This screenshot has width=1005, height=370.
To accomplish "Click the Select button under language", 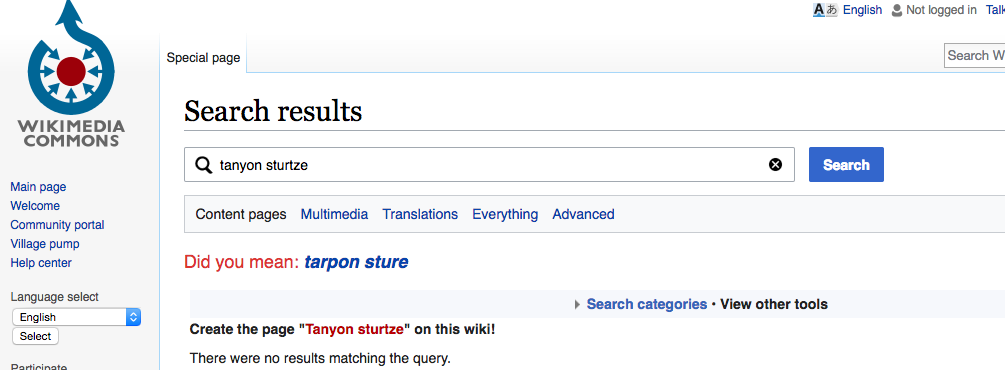I will 35,336.
